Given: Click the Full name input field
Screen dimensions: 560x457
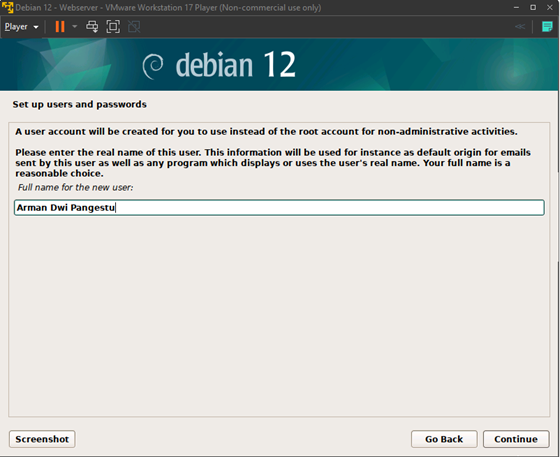Looking at the screenshot, I should tap(279, 207).
